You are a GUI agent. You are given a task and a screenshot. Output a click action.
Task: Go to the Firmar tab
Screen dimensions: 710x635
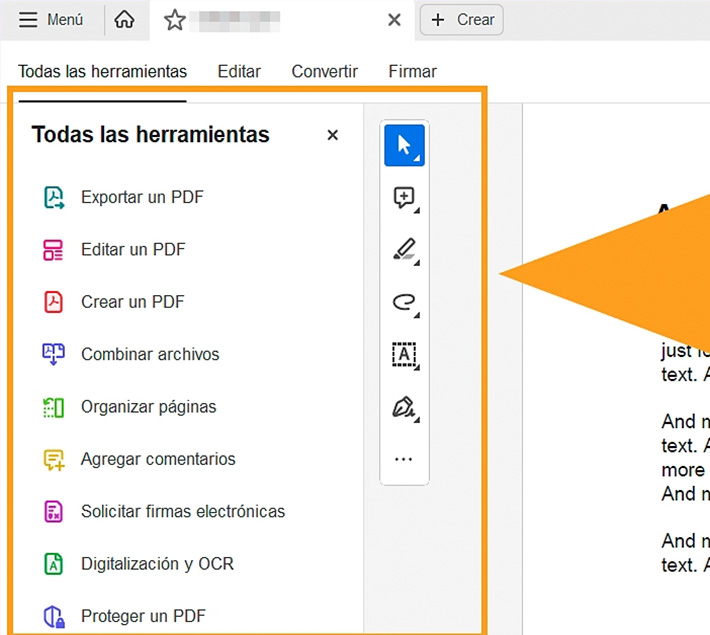click(x=412, y=71)
